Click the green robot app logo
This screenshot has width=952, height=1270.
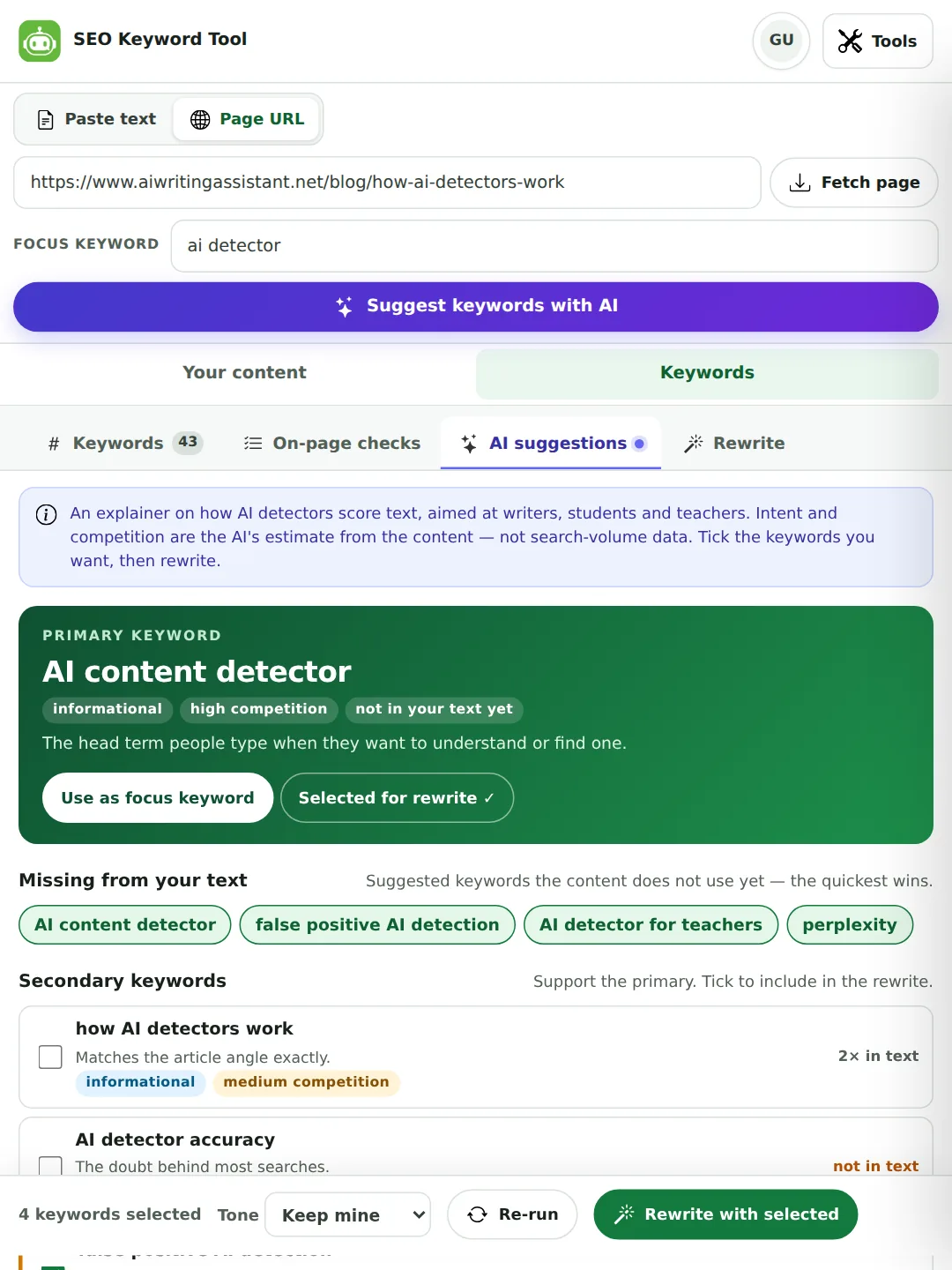40,41
